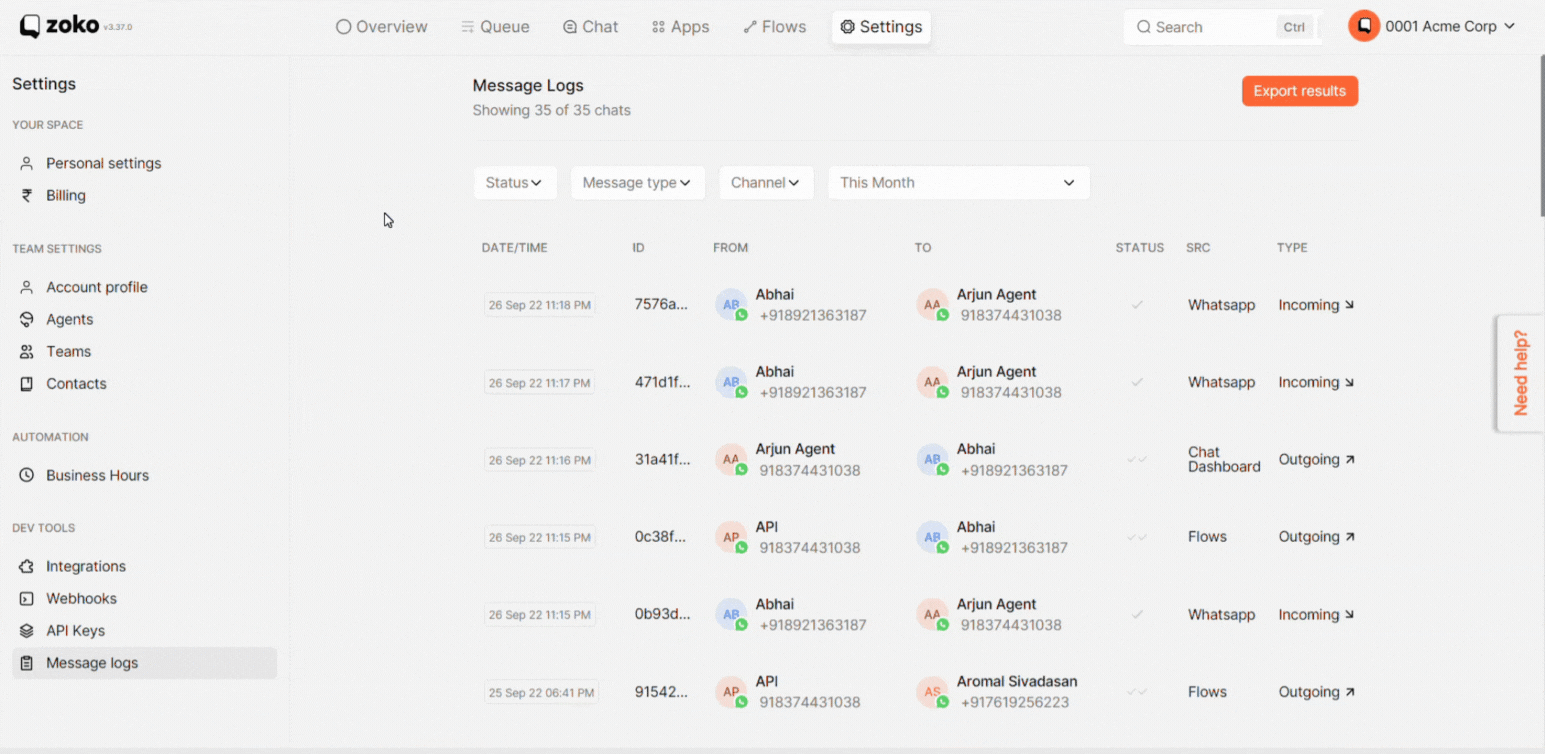Viewport: 1545px width, 754px height.
Task: Click the Message logs clipboard icon
Action: pos(27,662)
